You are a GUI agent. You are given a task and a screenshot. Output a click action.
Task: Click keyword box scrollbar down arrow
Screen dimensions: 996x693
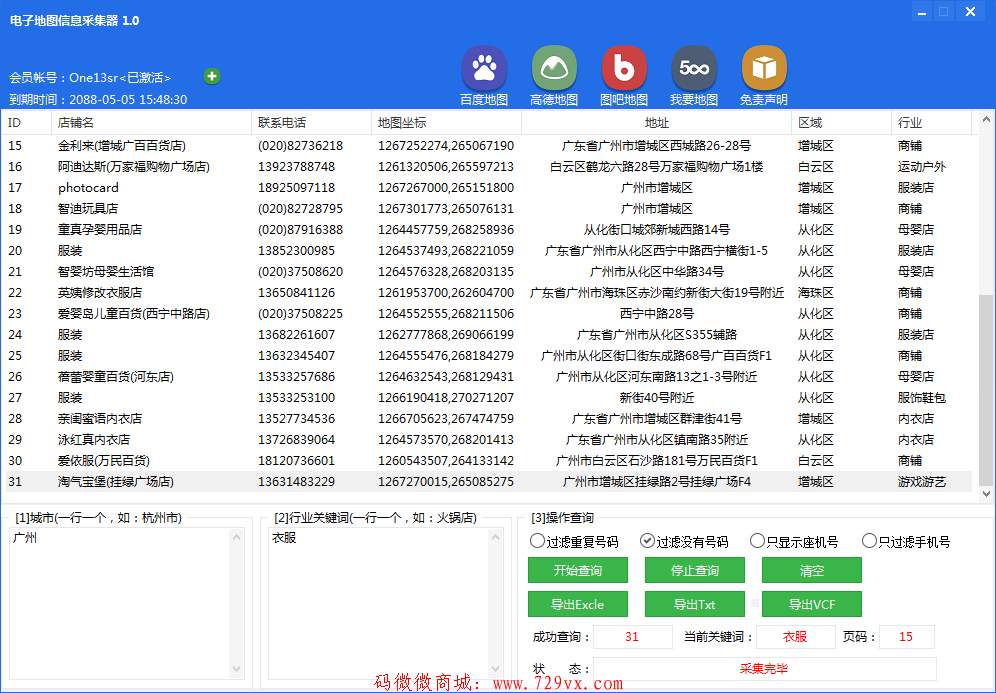click(x=495, y=669)
